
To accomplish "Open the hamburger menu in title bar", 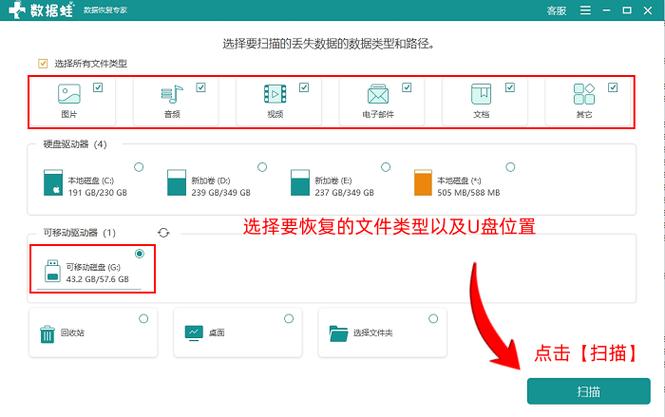I will tap(585, 10).
